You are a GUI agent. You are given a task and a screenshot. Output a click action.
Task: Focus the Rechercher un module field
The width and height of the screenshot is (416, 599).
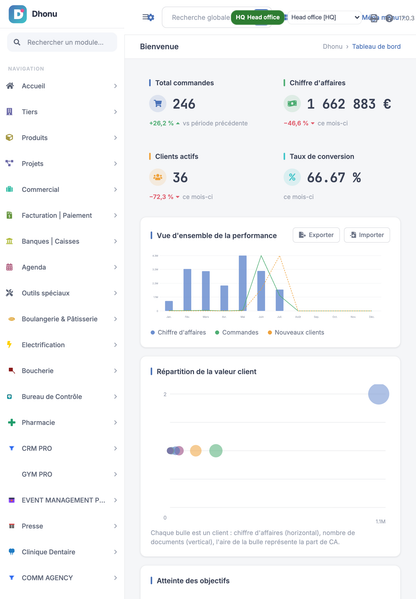coord(62,42)
